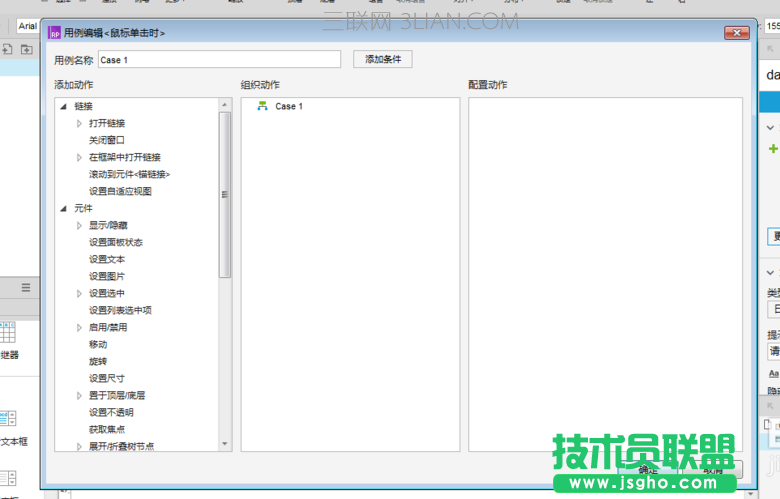Click inside the 用例名称 input field
Screen dimensions: 780x499
coord(219,59)
